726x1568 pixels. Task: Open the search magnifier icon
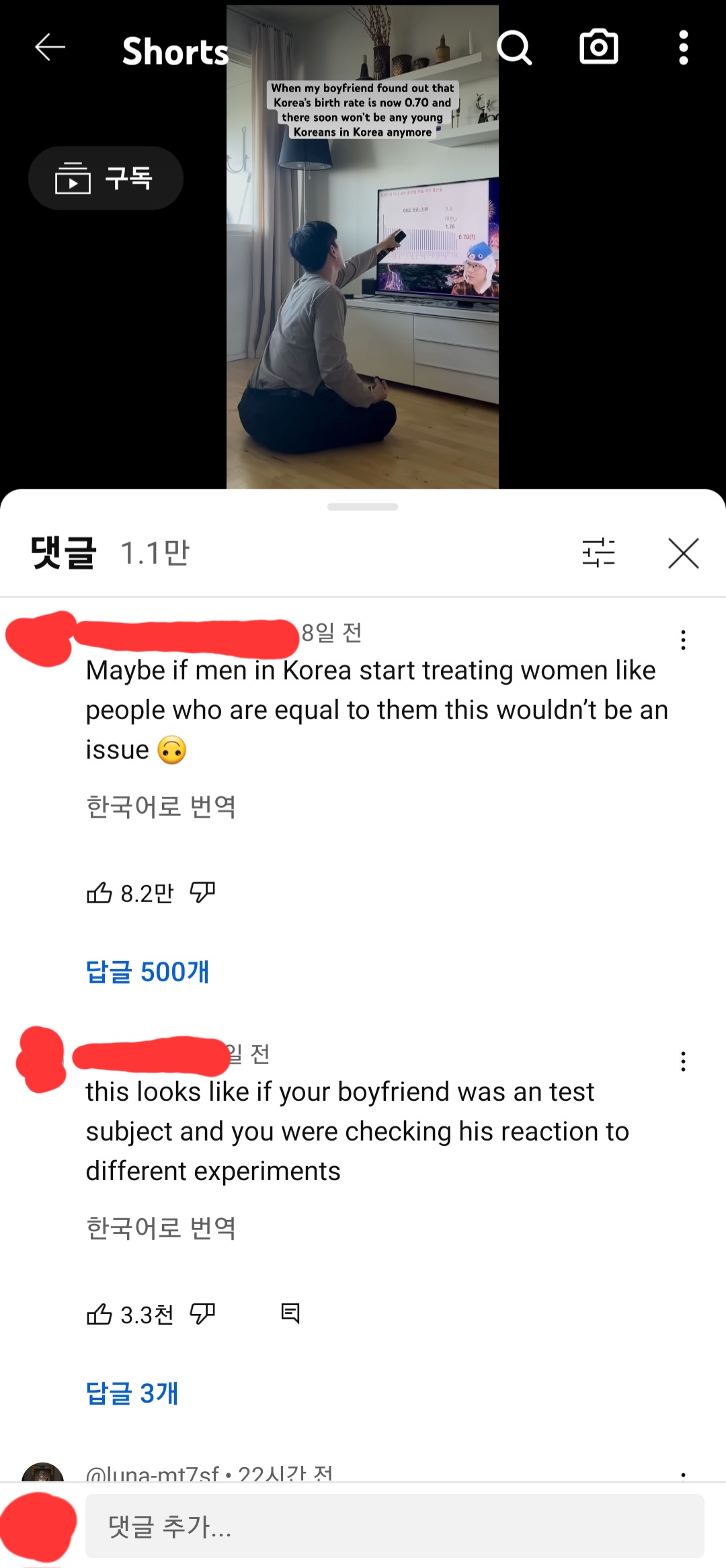[x=514, y=48]
